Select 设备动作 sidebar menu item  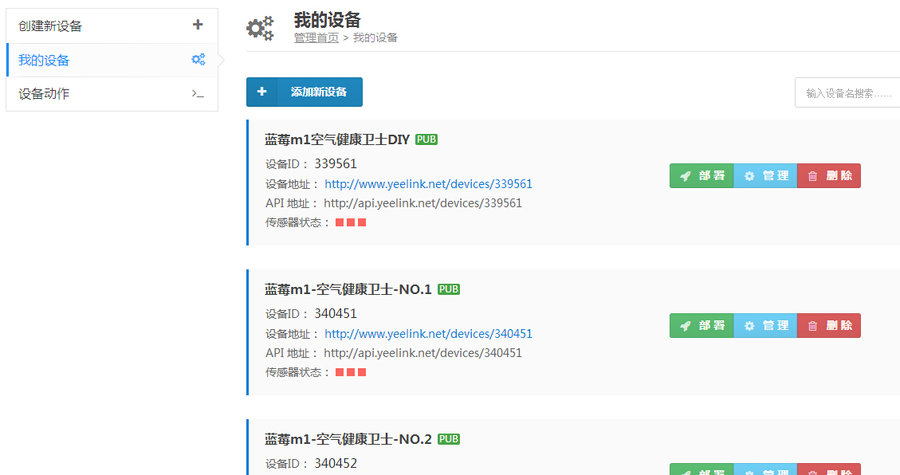[44, 94]
